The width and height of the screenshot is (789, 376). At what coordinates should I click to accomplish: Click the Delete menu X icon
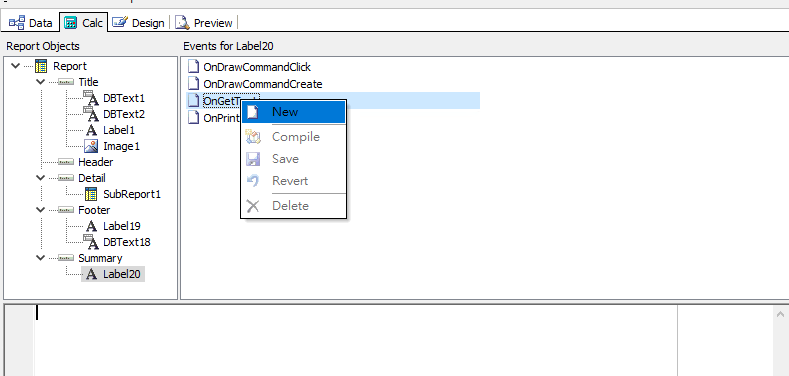(253, 205)
